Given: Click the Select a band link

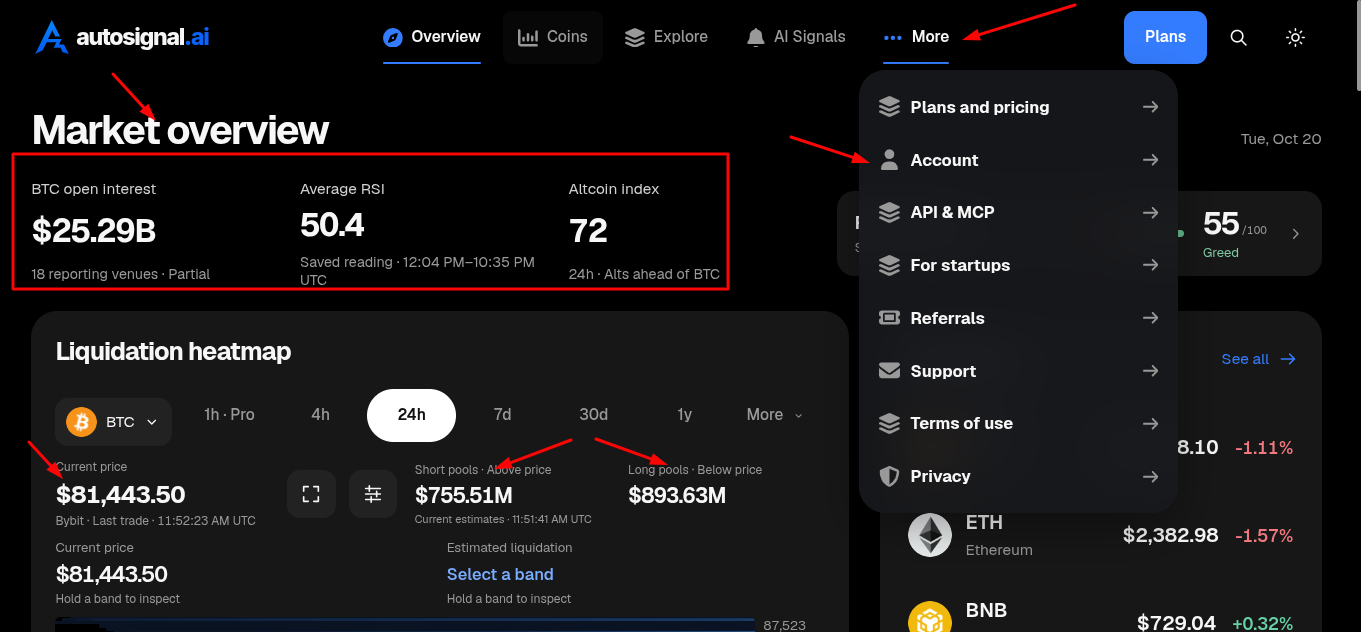Looking at the screenshot, I should [500, 574].
